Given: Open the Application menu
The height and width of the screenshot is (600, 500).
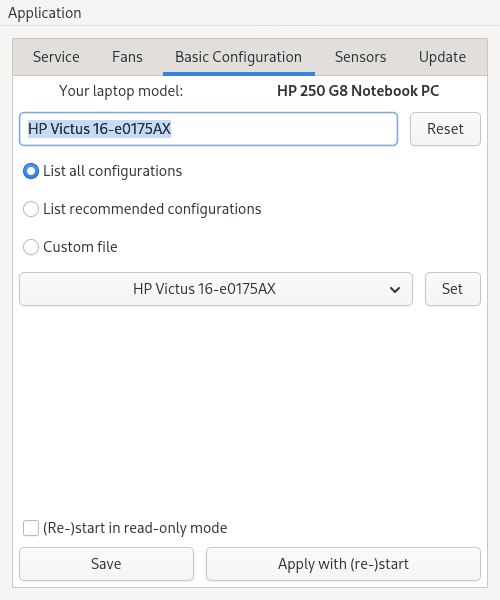Looking at the screenshot, I should coord(44,13).
